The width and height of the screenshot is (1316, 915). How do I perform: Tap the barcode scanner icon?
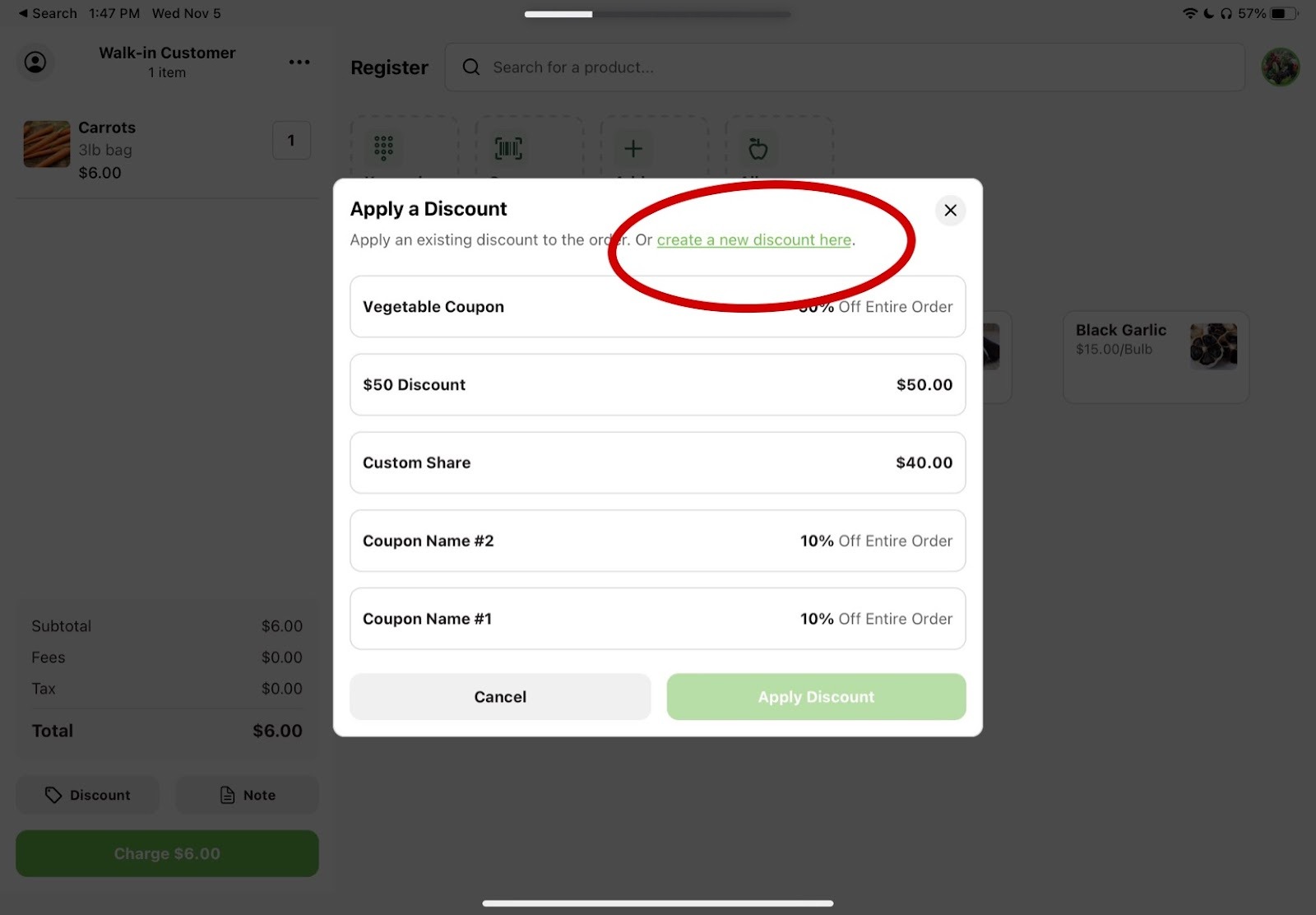pos(508,148)
